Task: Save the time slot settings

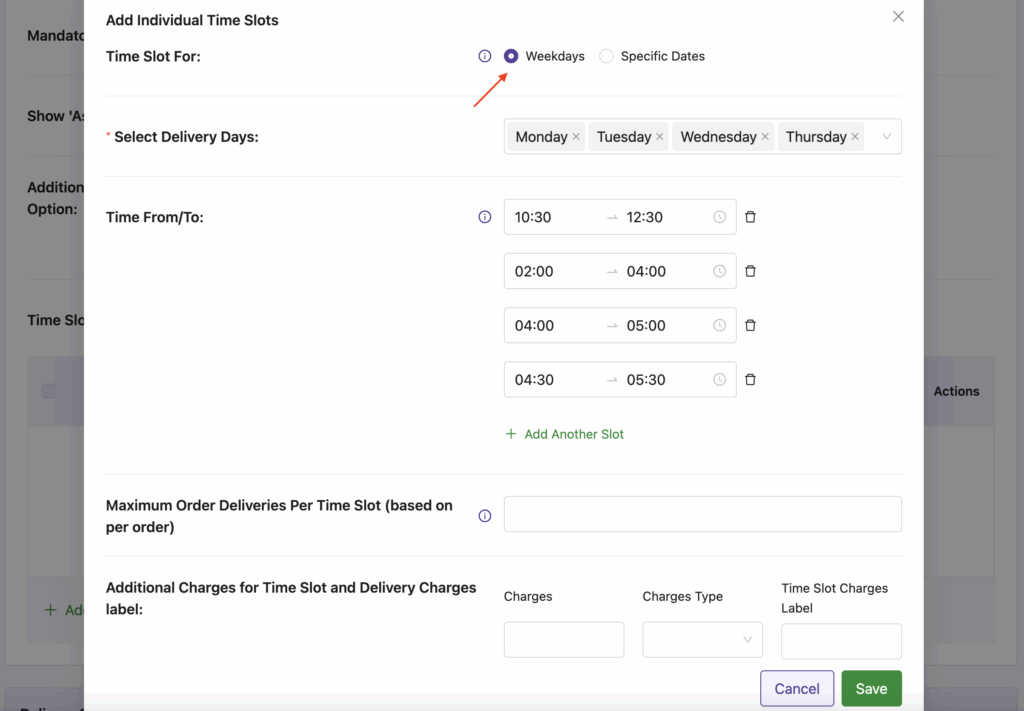Action: [871, 688]
